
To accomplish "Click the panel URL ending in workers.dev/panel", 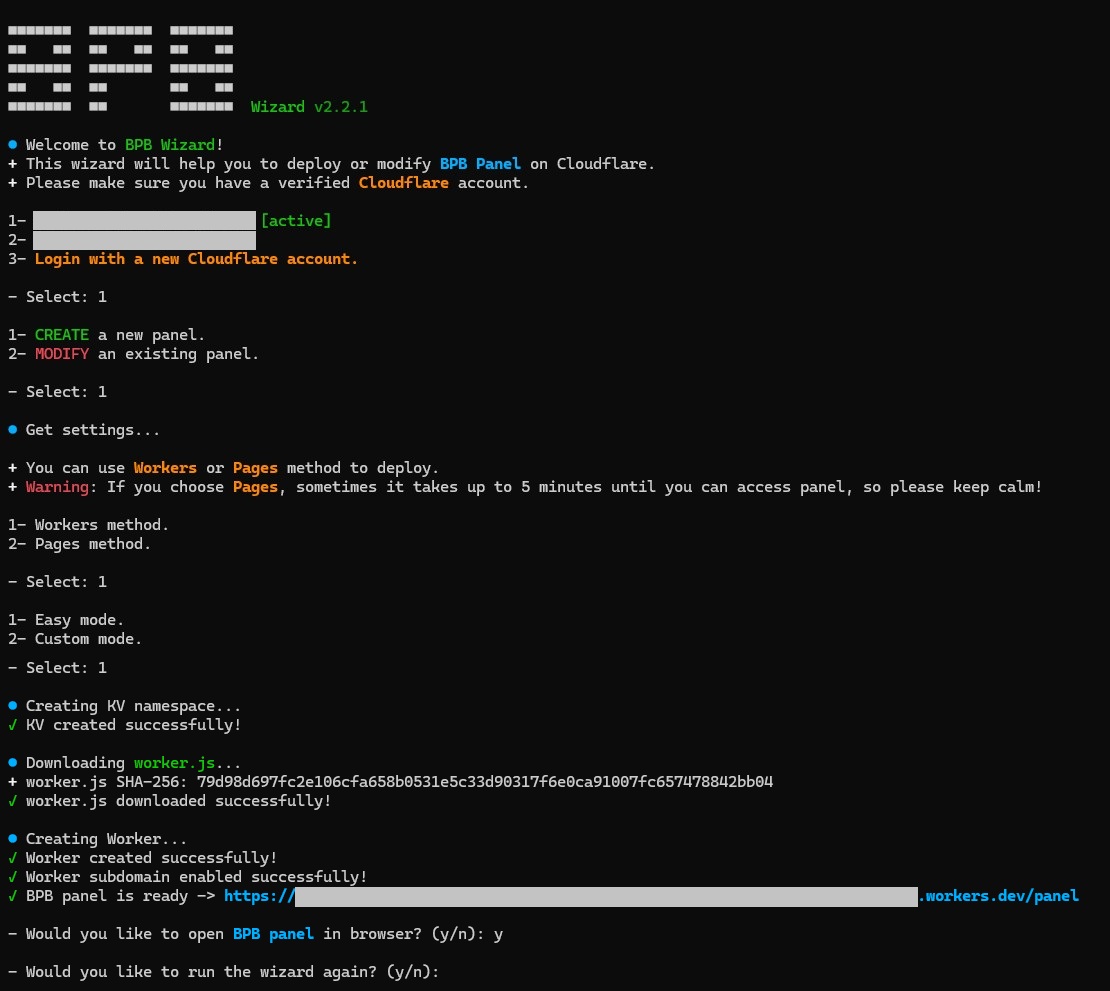I will click(x=651, y=896).
